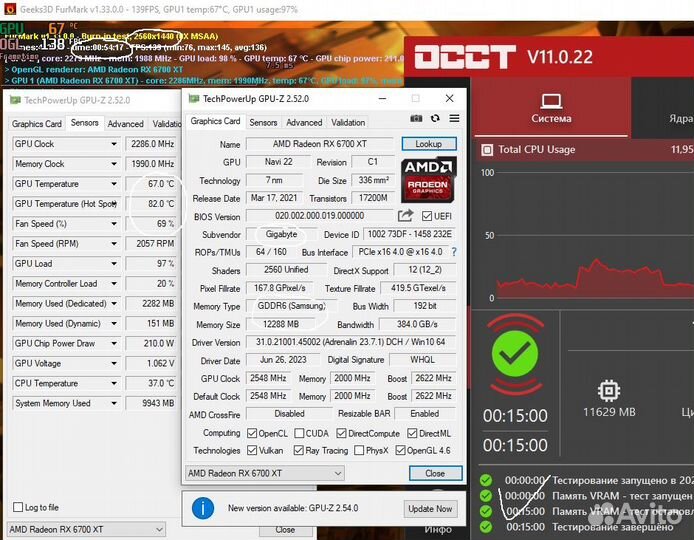Expand the GPU Chip Power Draw dropdown
694x540 pixels.
[114, 343]
